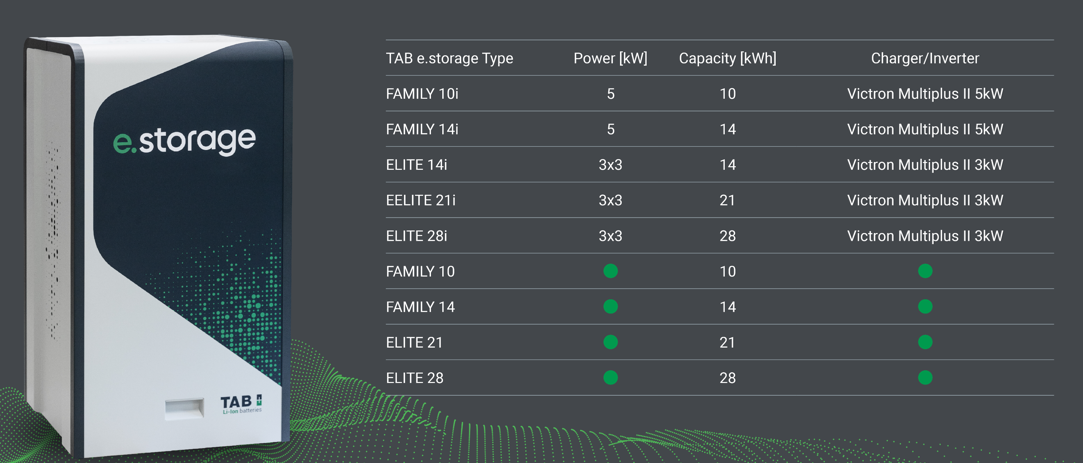Click the handle slot on the battery cabinet
Screen dimensions: 1083x463
[184, 408]
